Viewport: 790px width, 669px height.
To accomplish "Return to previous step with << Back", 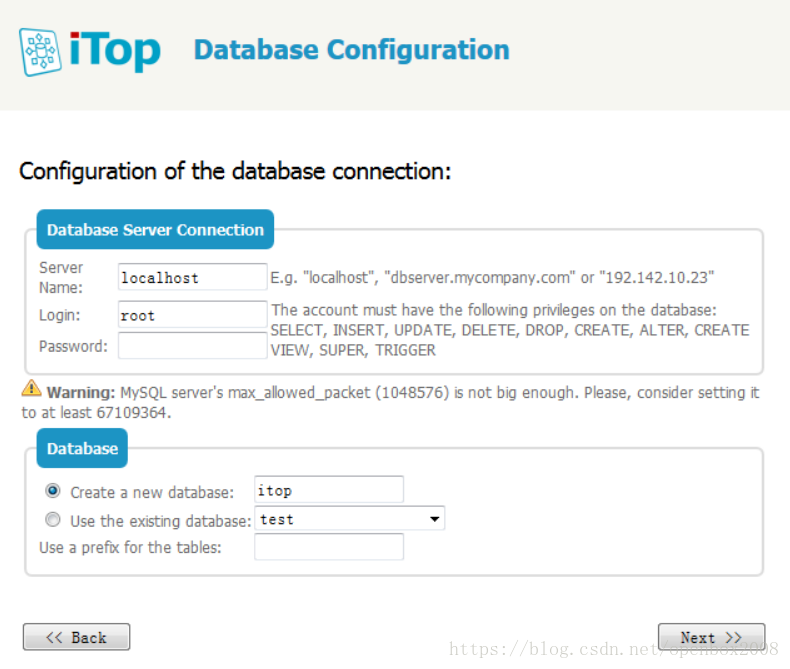I will coord(76,637).
